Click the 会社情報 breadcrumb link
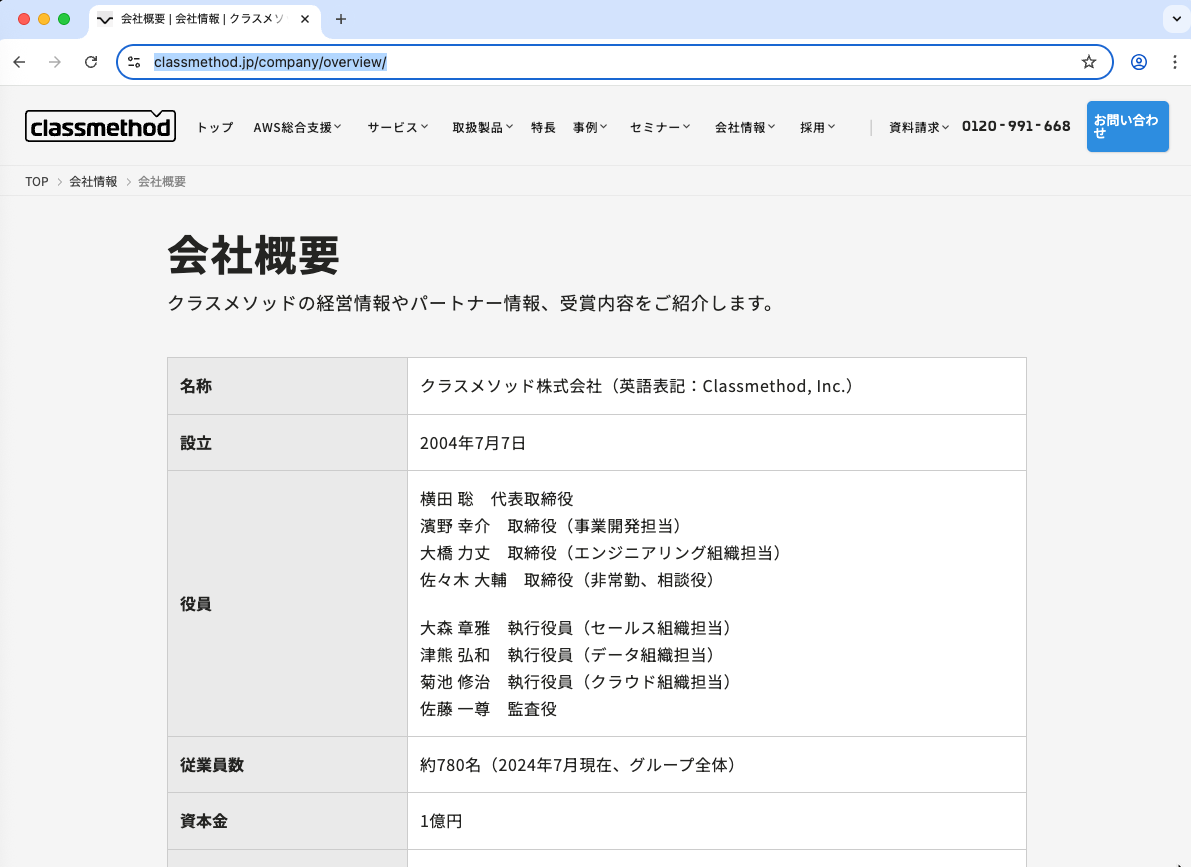The height and width of the screenshot is (867, 1191). (x=93, y=182)
